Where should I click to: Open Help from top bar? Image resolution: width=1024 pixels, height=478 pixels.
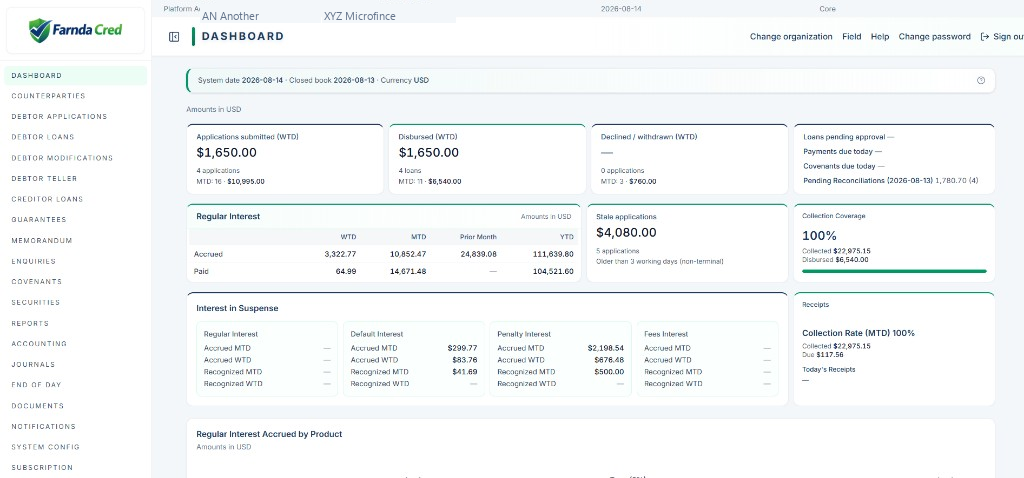tap(880, 37)
